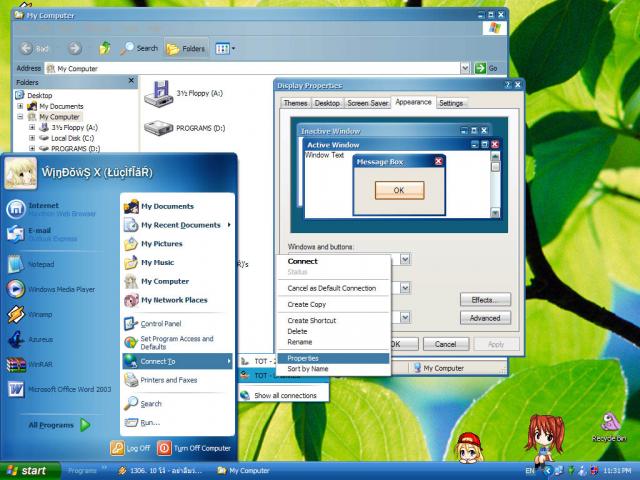Click the Go button beside Address bar
The image size is (640, 480).
pos(487,68)
